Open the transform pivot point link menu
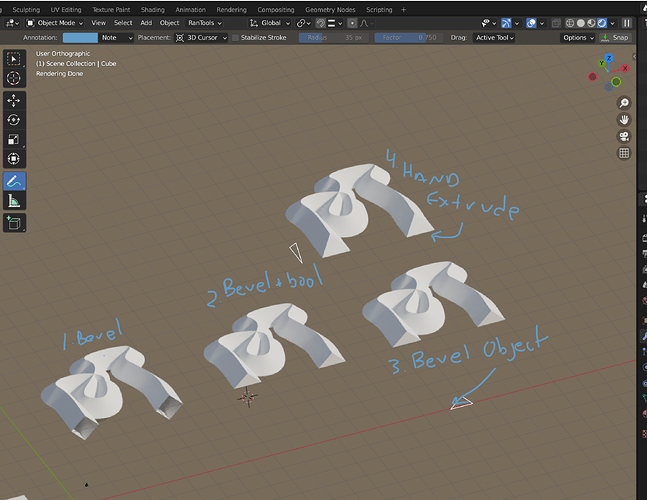Image resolution: width=647 pixels, height=500 pixels. (x=303, y=23)
